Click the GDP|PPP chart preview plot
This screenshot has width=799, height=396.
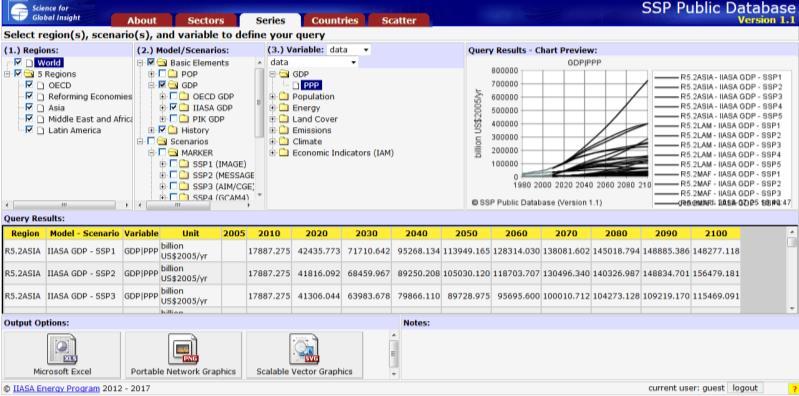pos(584,124)
